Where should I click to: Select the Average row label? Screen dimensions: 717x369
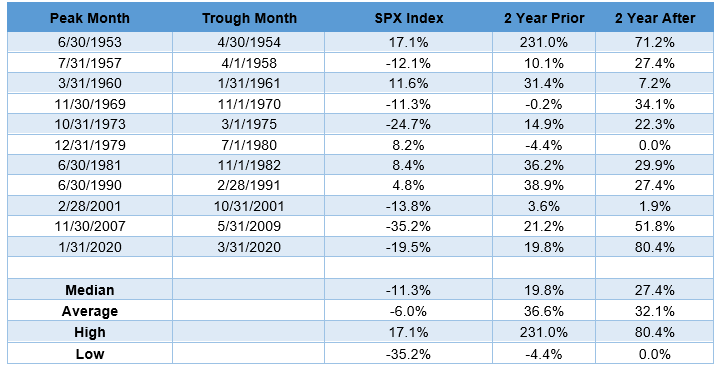click(90, 311)
